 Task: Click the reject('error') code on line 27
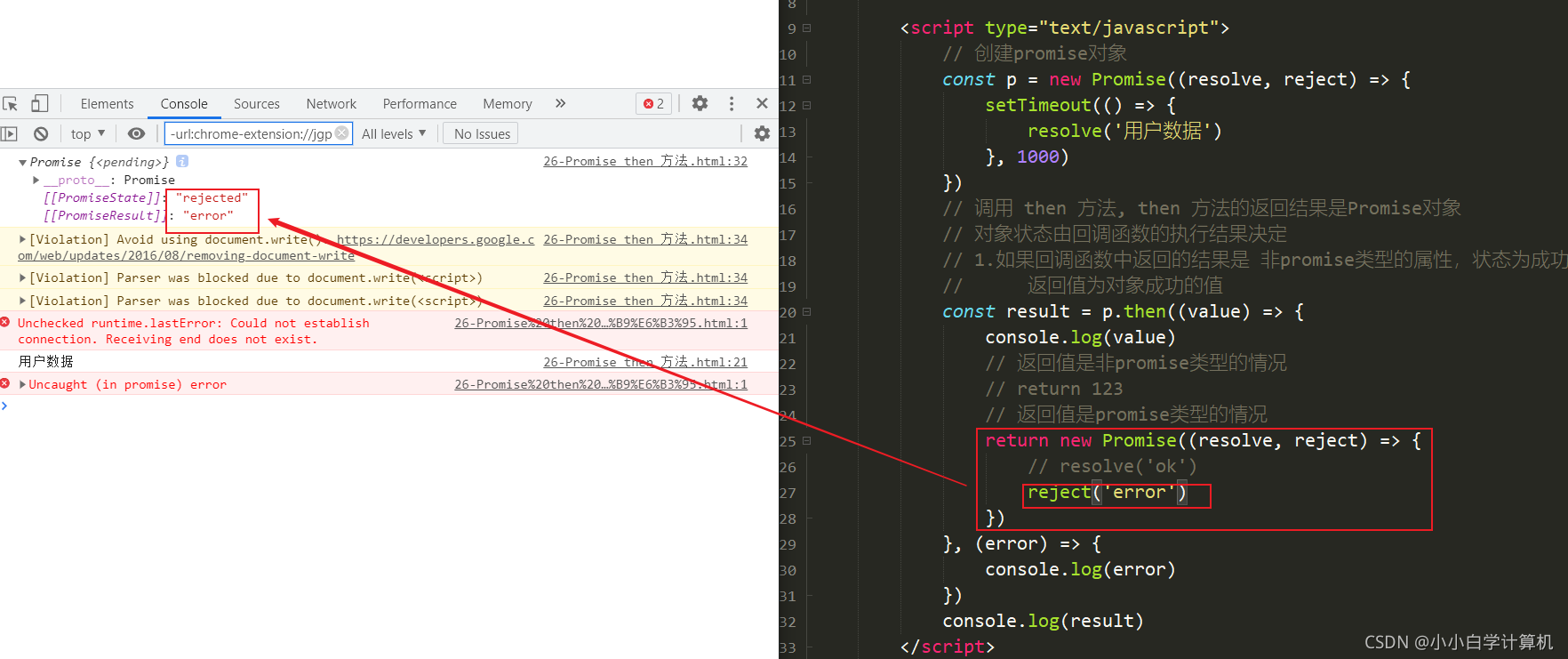tap(1108, 492)
